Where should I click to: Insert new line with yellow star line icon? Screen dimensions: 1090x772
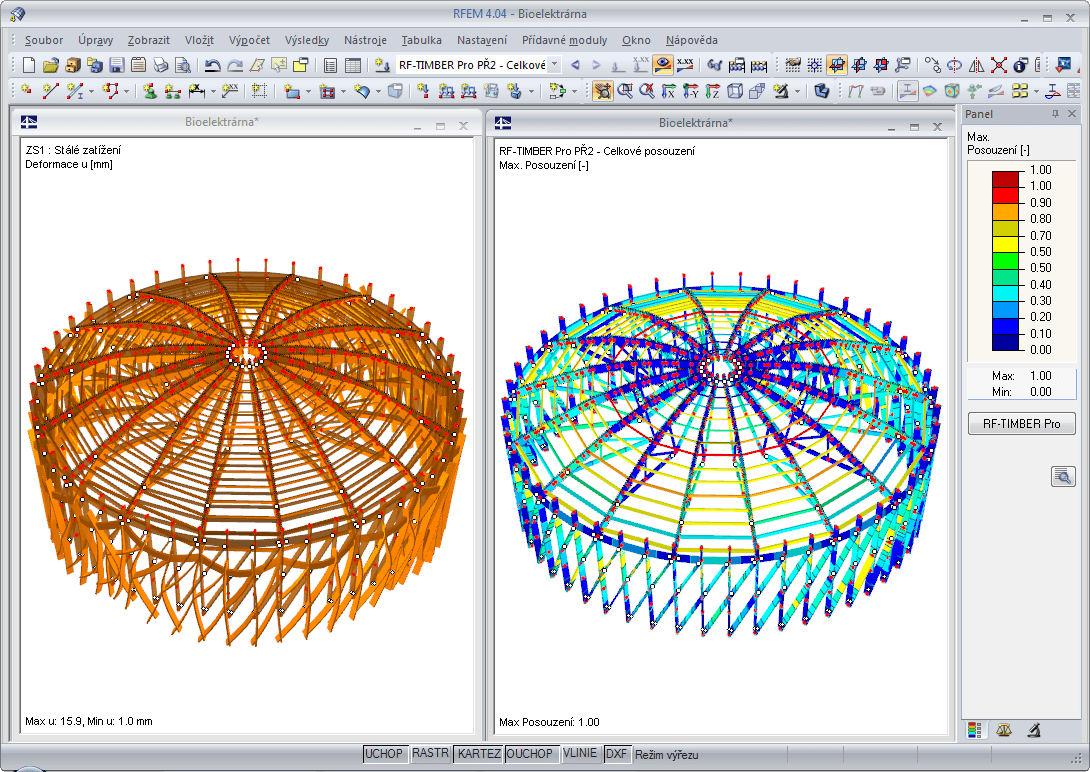point(50,90)
